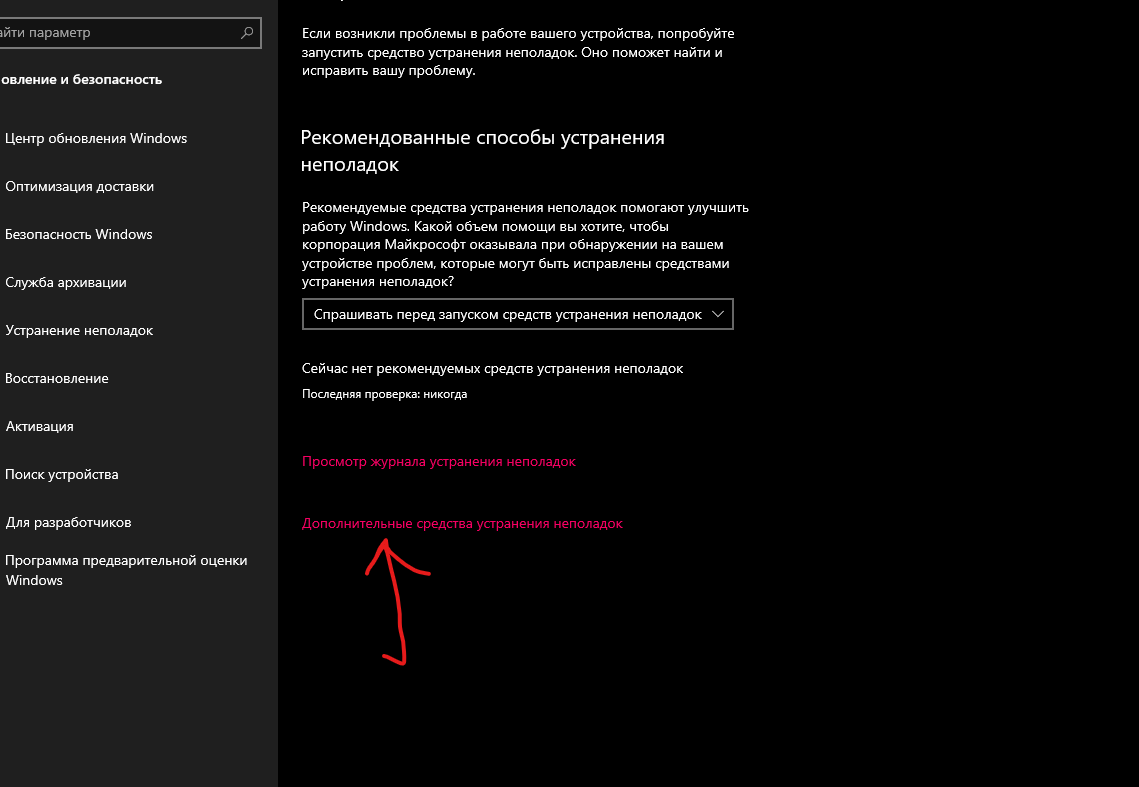The width and height of the screenshot is (1139, 787).
Task: Click the chevron arrow of troubleshooting dropdown
Action: 718,314
